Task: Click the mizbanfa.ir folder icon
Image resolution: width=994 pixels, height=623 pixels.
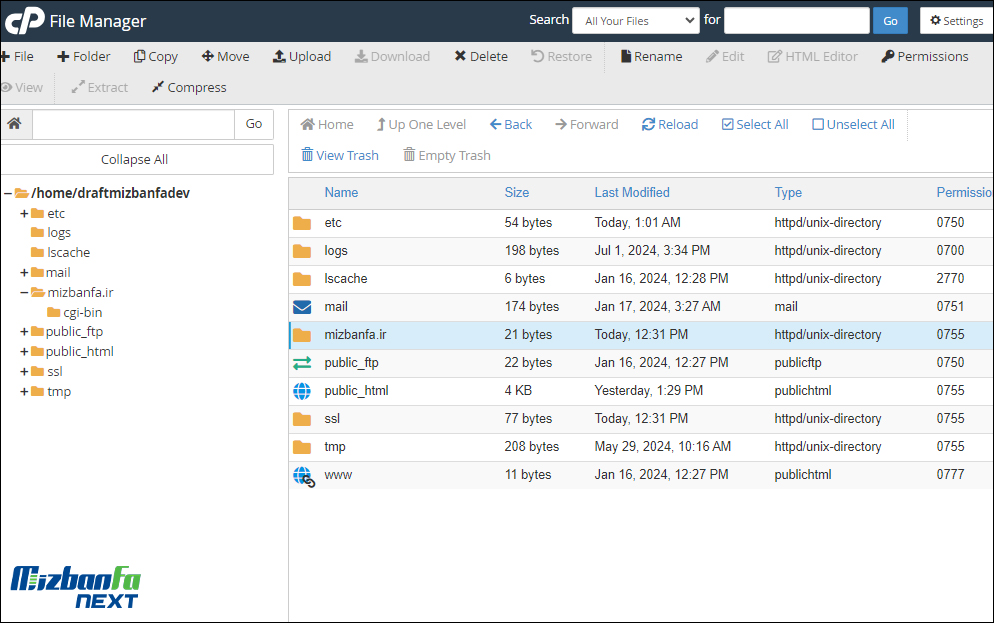Action: [302, 335]
